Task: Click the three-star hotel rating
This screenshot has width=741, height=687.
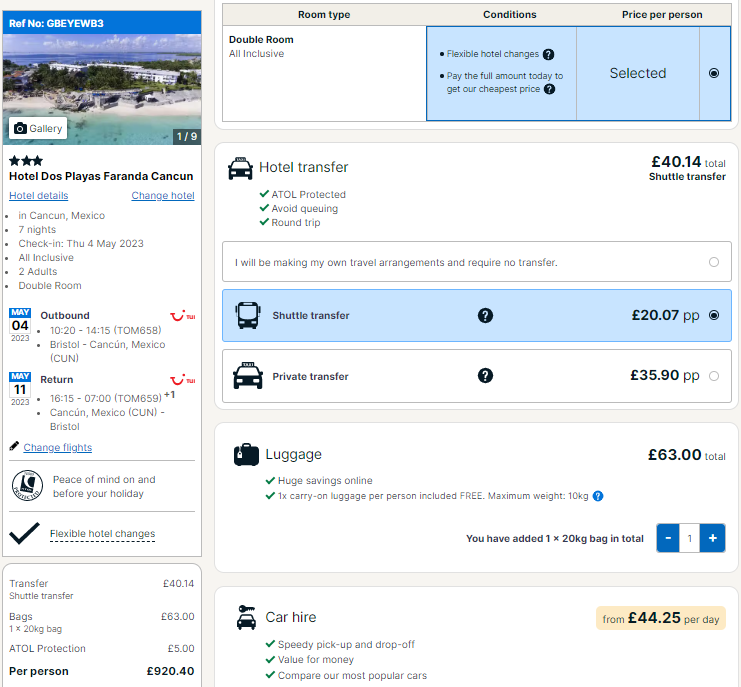Action: tap(26, 161)
